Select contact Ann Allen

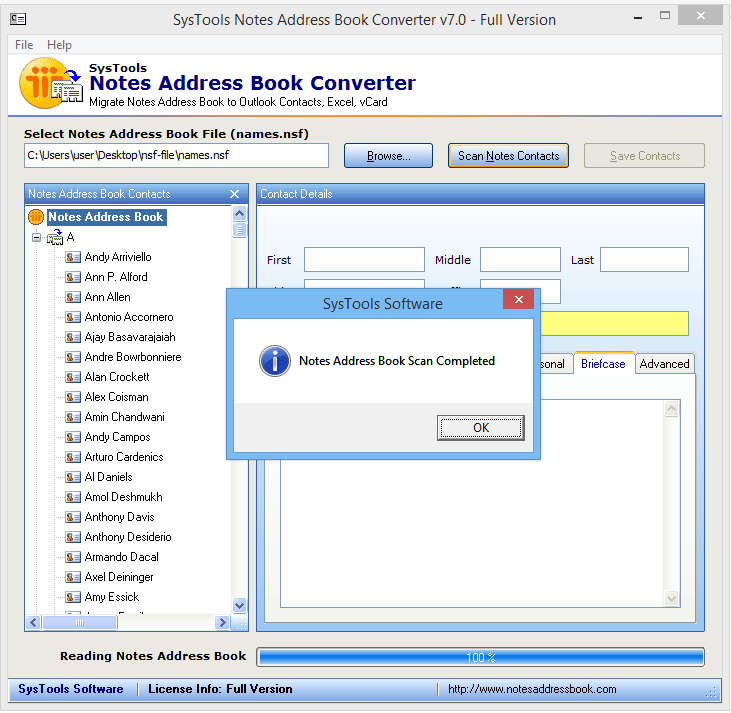tap(108, 297)
